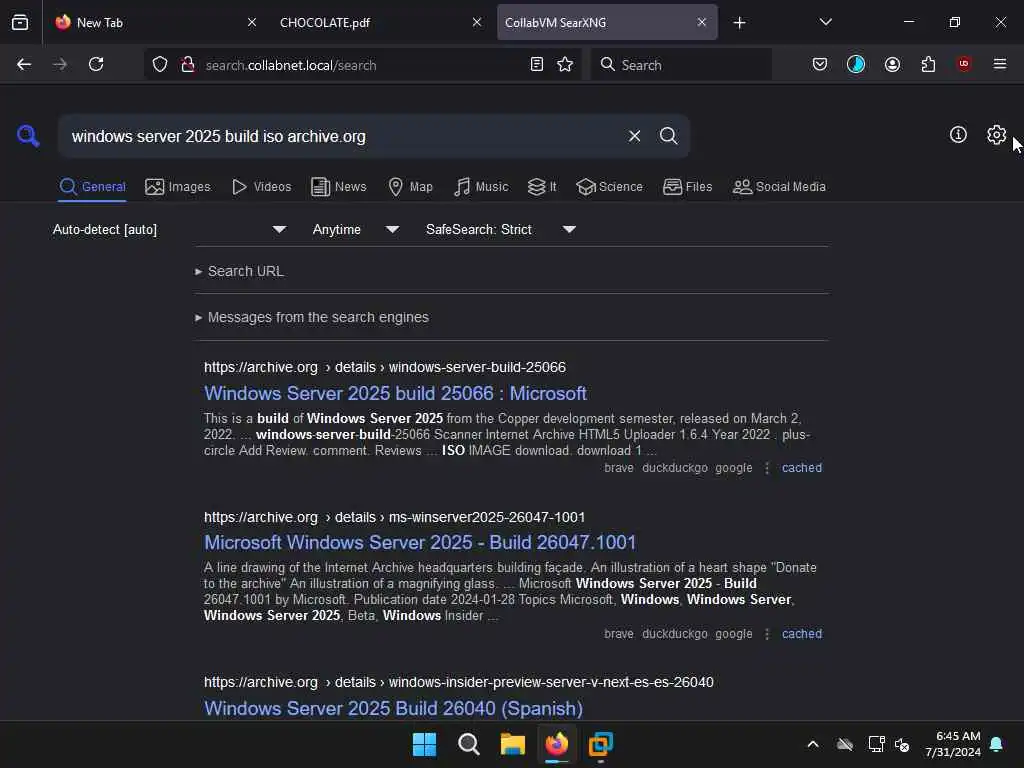Image resolution: width=1024 pixels, height=768 pixels.
Task: Select the Map category
Action: tap(410, 187)
